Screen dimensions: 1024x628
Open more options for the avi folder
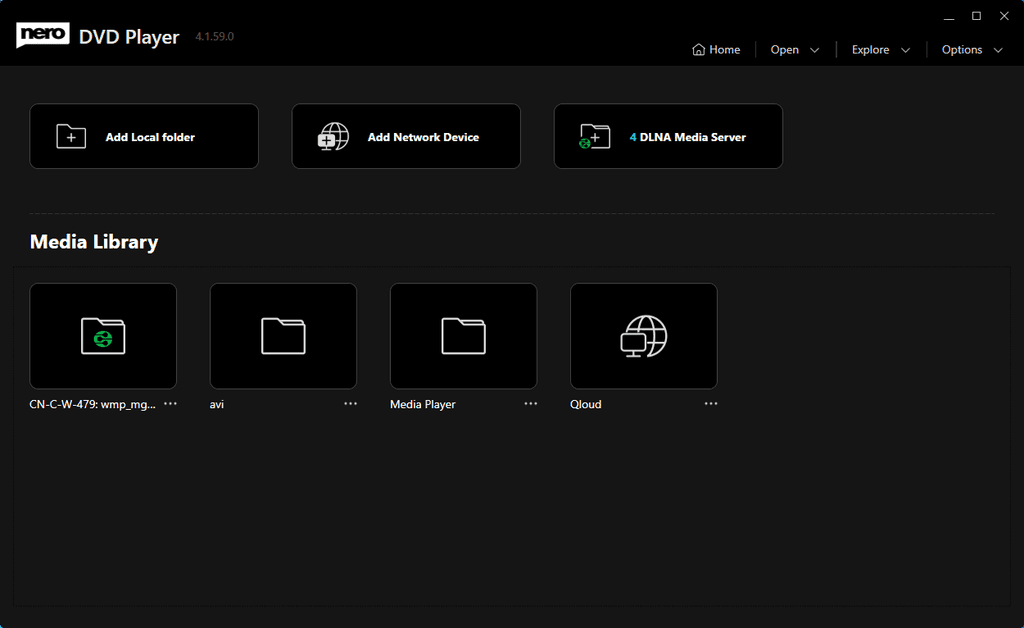coord(350,403)
